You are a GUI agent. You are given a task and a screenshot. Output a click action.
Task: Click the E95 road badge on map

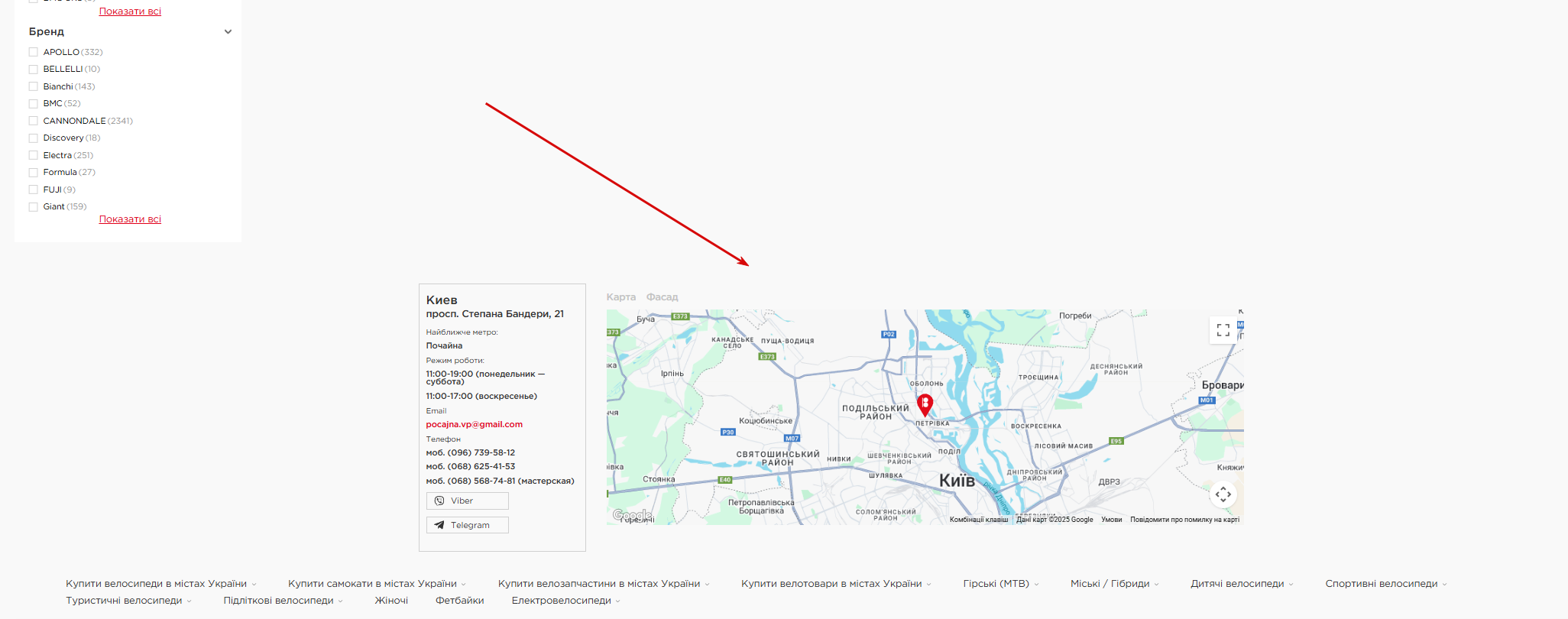(1116, 441)
